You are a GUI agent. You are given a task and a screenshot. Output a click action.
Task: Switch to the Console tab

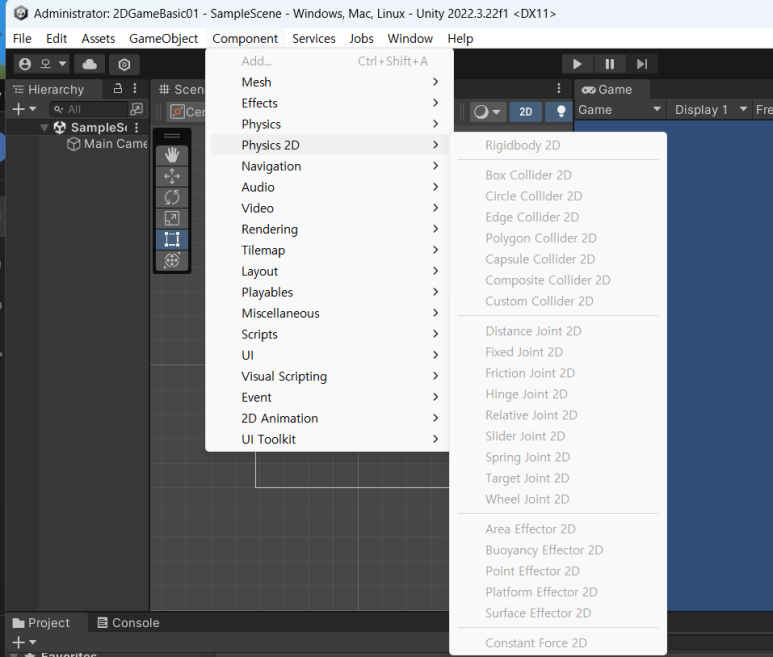[128, 623]
